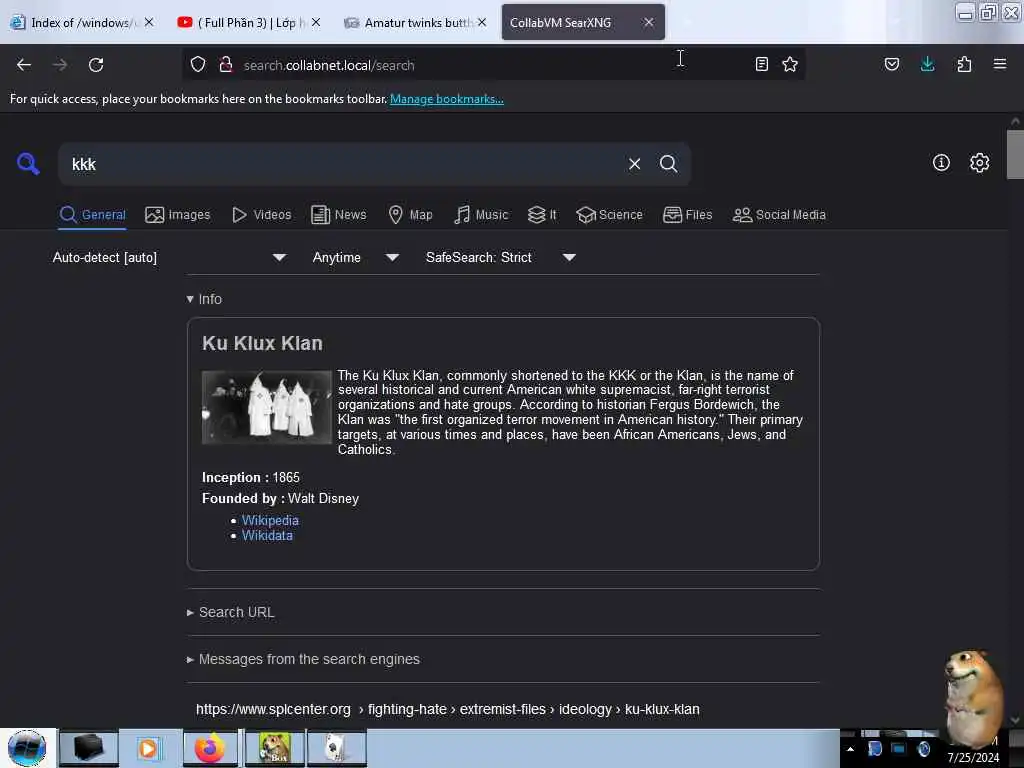Expand the Search URL section

(230, 613)
